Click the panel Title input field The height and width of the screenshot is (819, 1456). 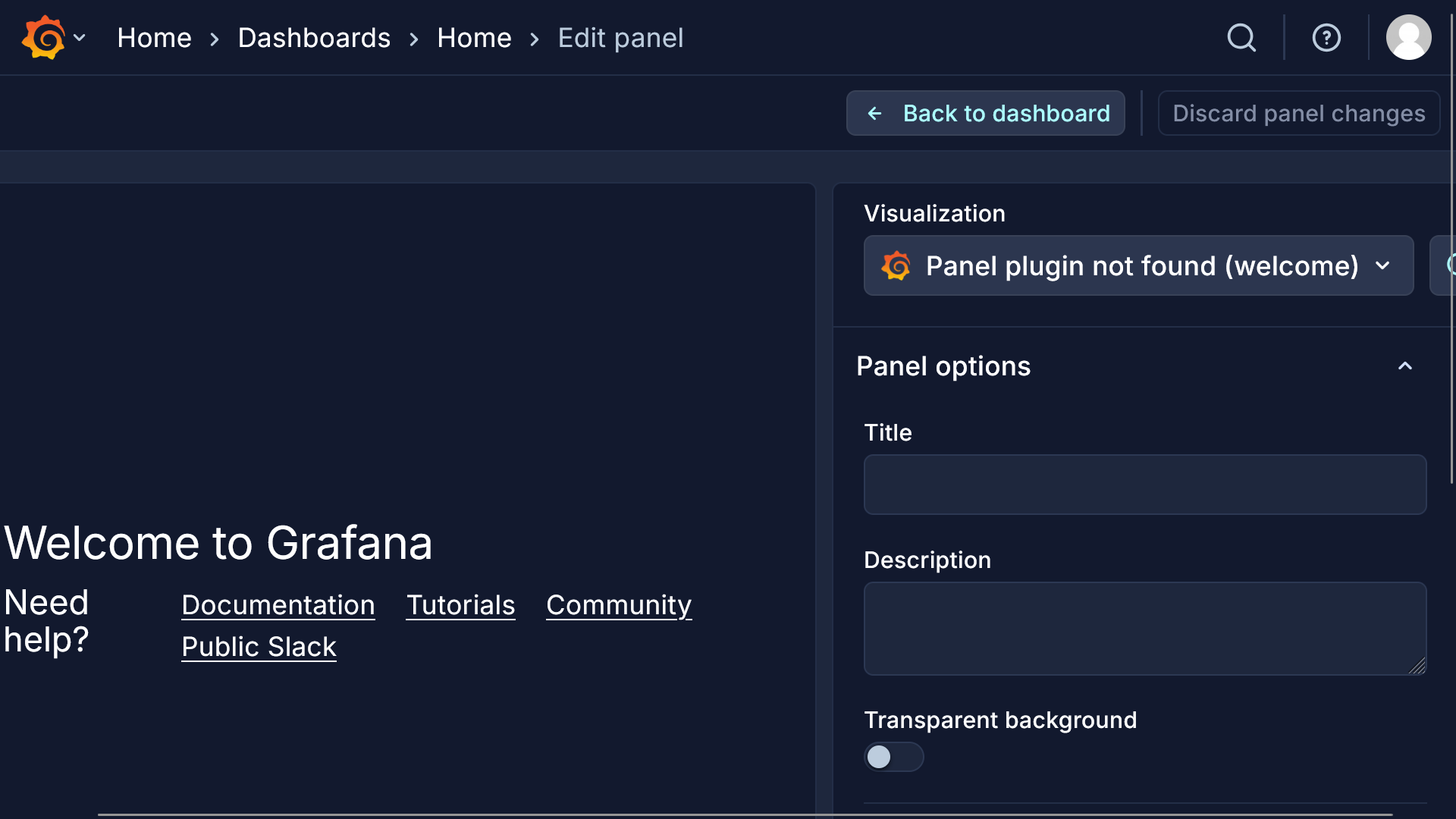click(1144, 485)
